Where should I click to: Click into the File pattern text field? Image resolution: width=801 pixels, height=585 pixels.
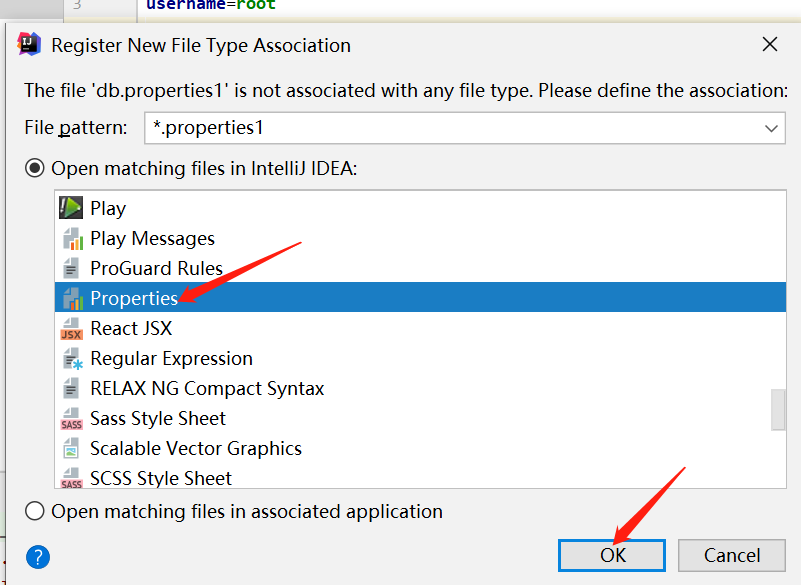coord(450,128)
